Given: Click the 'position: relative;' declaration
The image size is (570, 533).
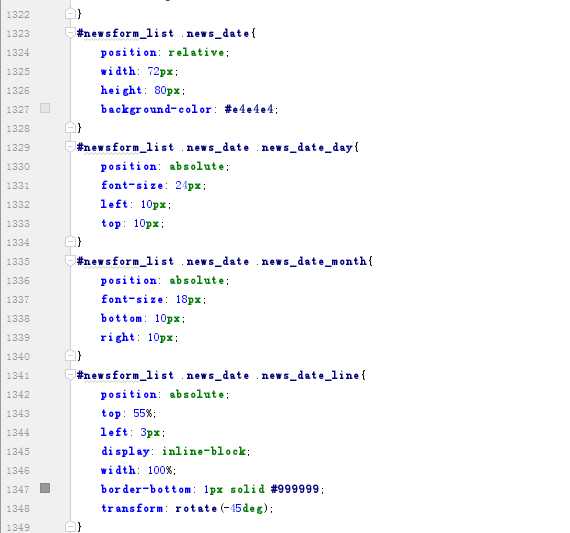Looking at the screenshot, I should (x=165, y=52).
